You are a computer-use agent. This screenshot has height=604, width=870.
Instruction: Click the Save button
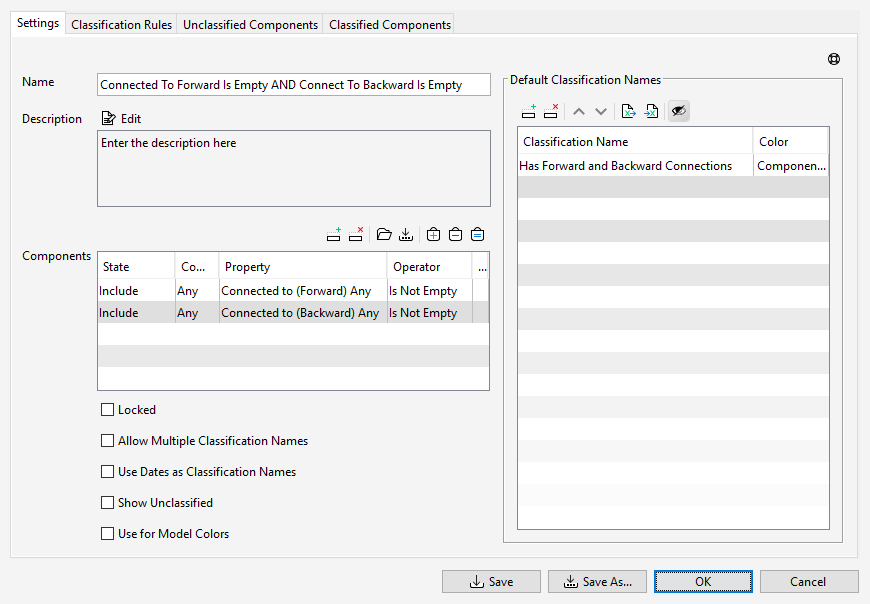pyautogui.click(x=491, y=582)
